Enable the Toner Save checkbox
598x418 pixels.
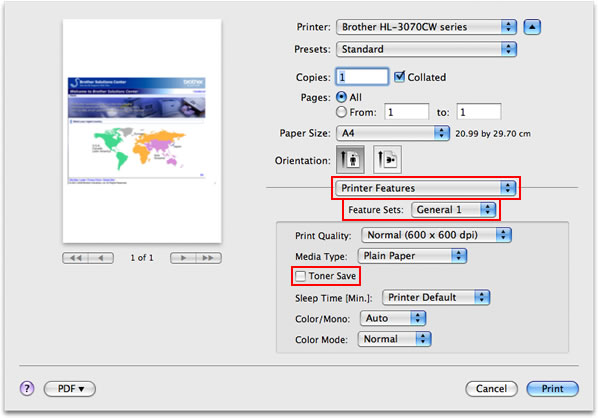301,276
